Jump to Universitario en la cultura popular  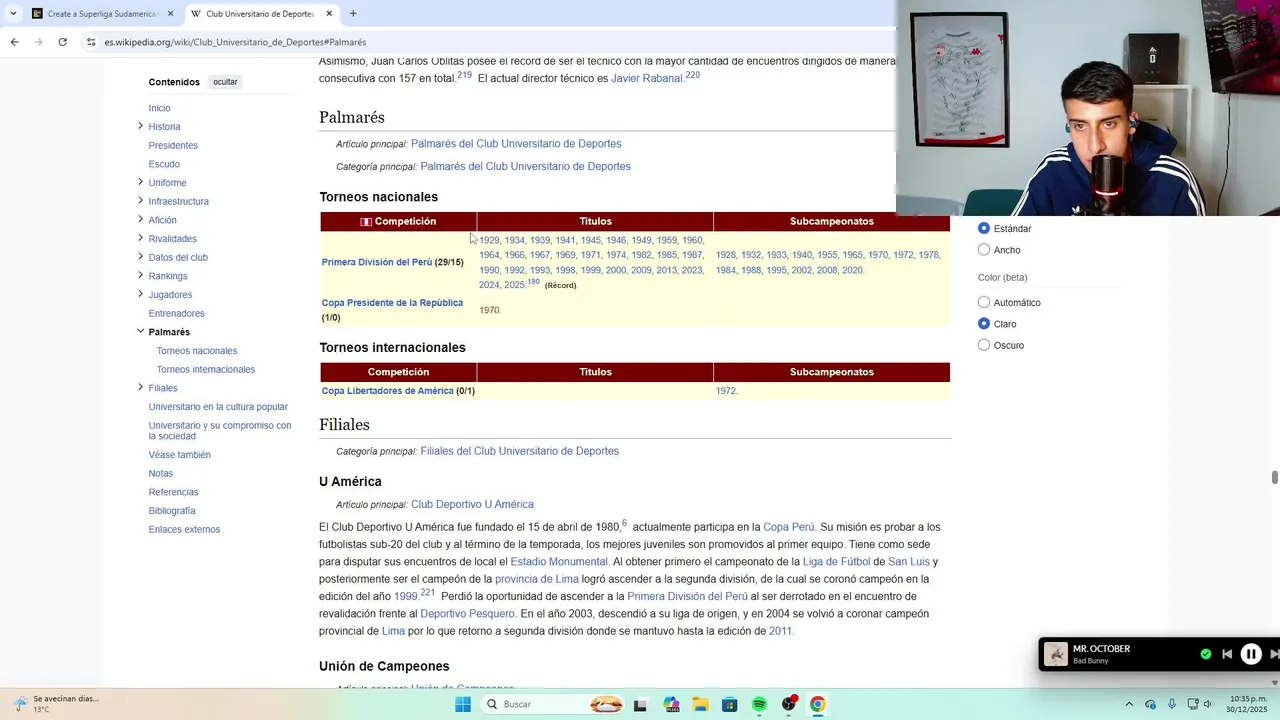218,407
